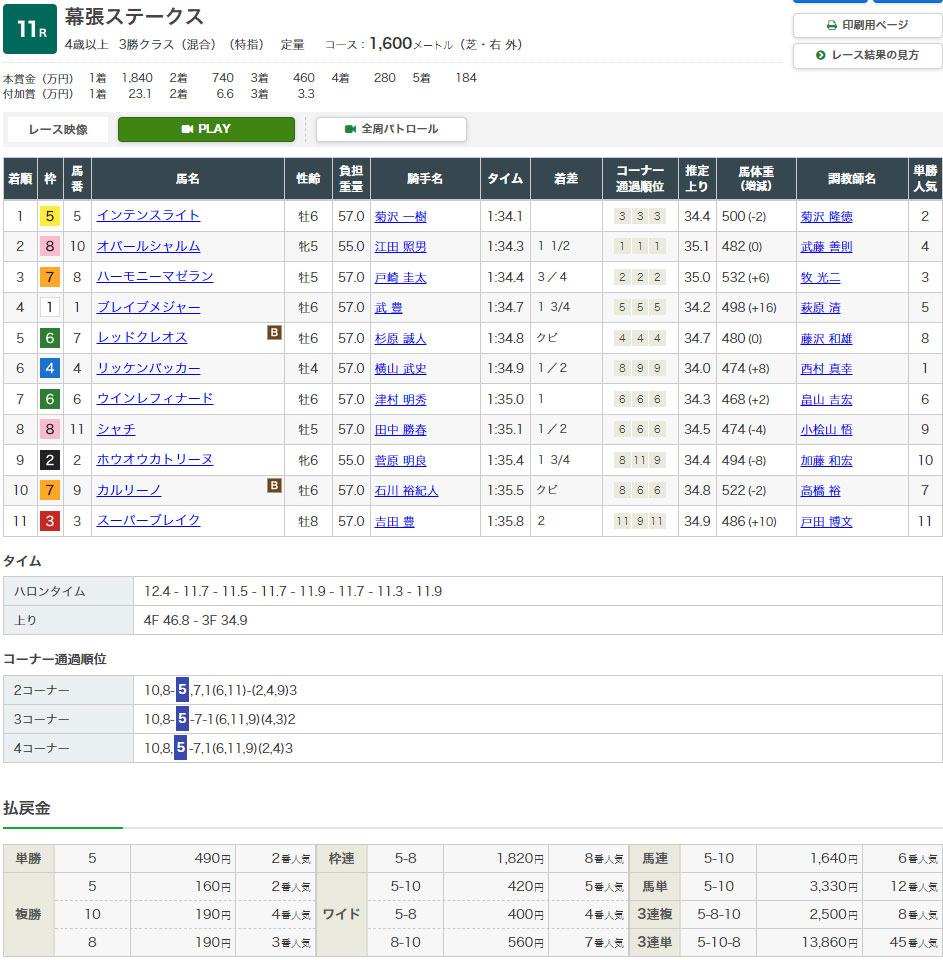Image resolution: width=943 pixels, height=960 pixels.
Task: Click the black frame 2 badge
Action: click(x=50, y=460)
